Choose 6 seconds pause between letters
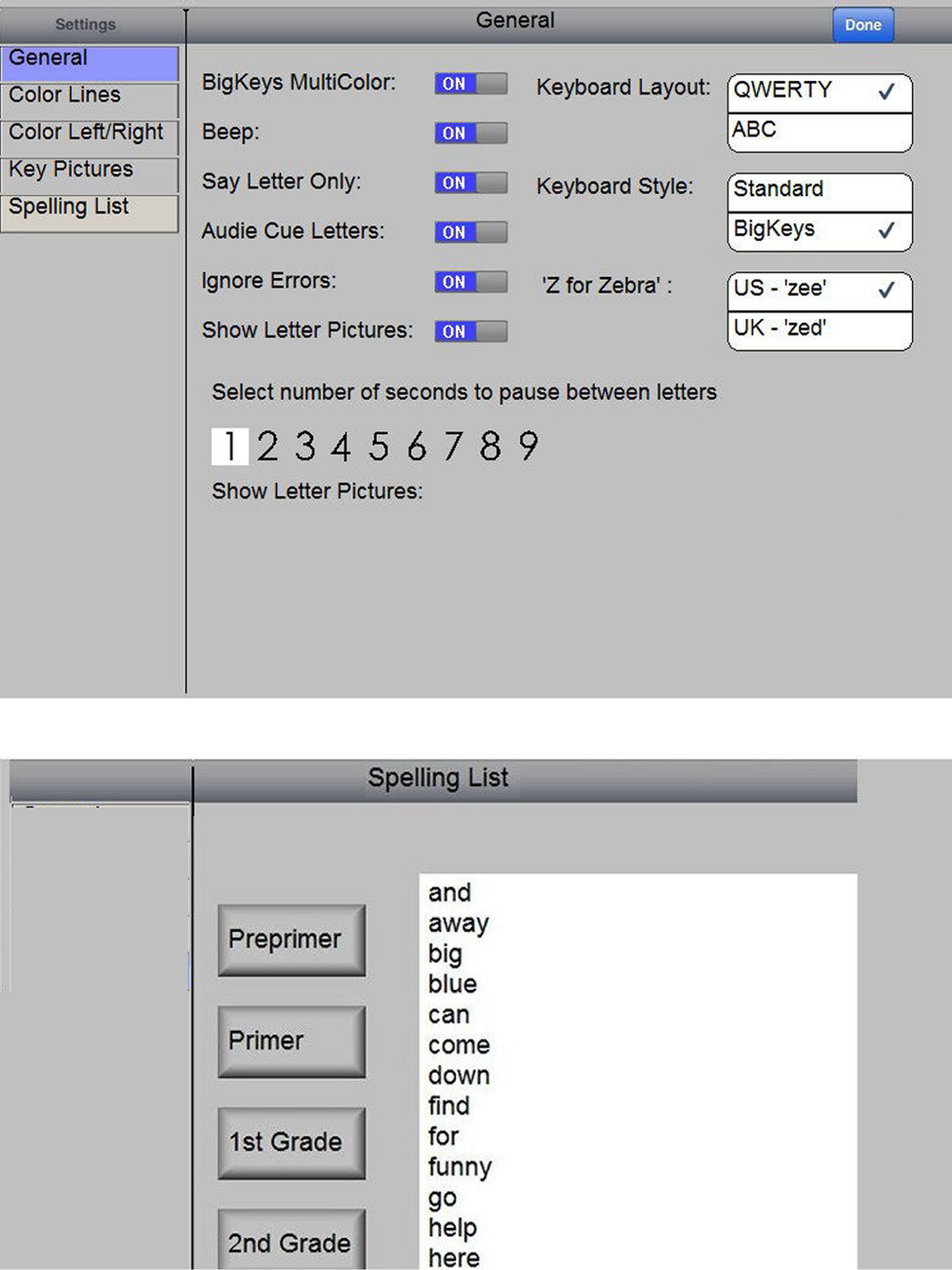 pos(416,446)
